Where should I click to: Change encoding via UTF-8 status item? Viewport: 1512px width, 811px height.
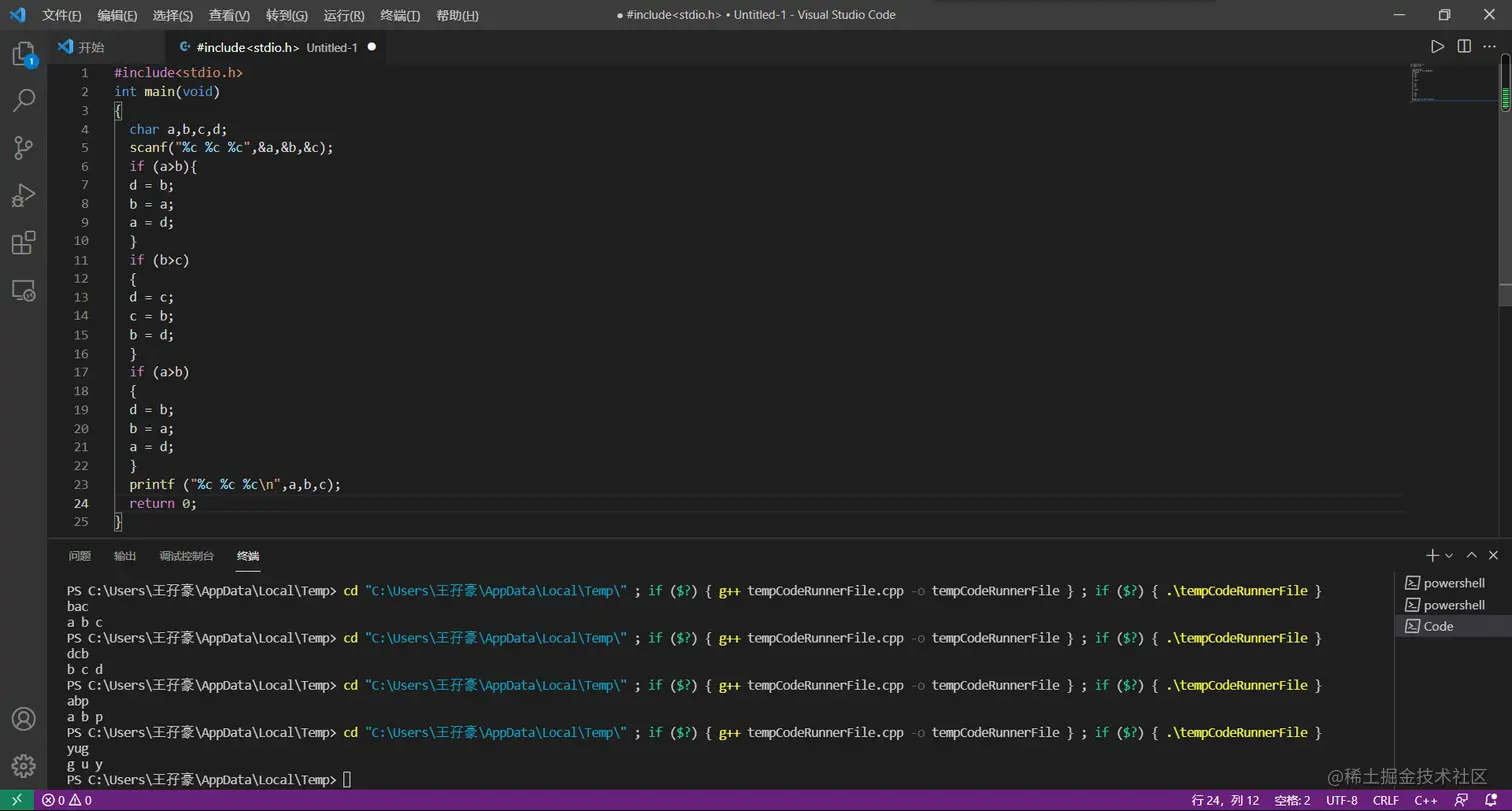click(1342, 800)
